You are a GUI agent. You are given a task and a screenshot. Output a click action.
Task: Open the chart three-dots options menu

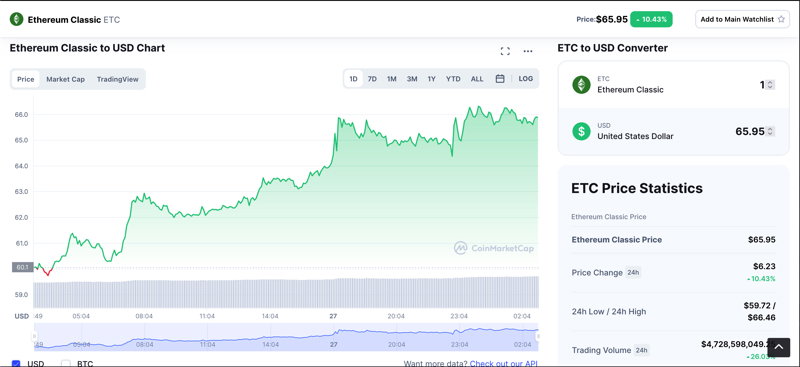pos(528,51)
